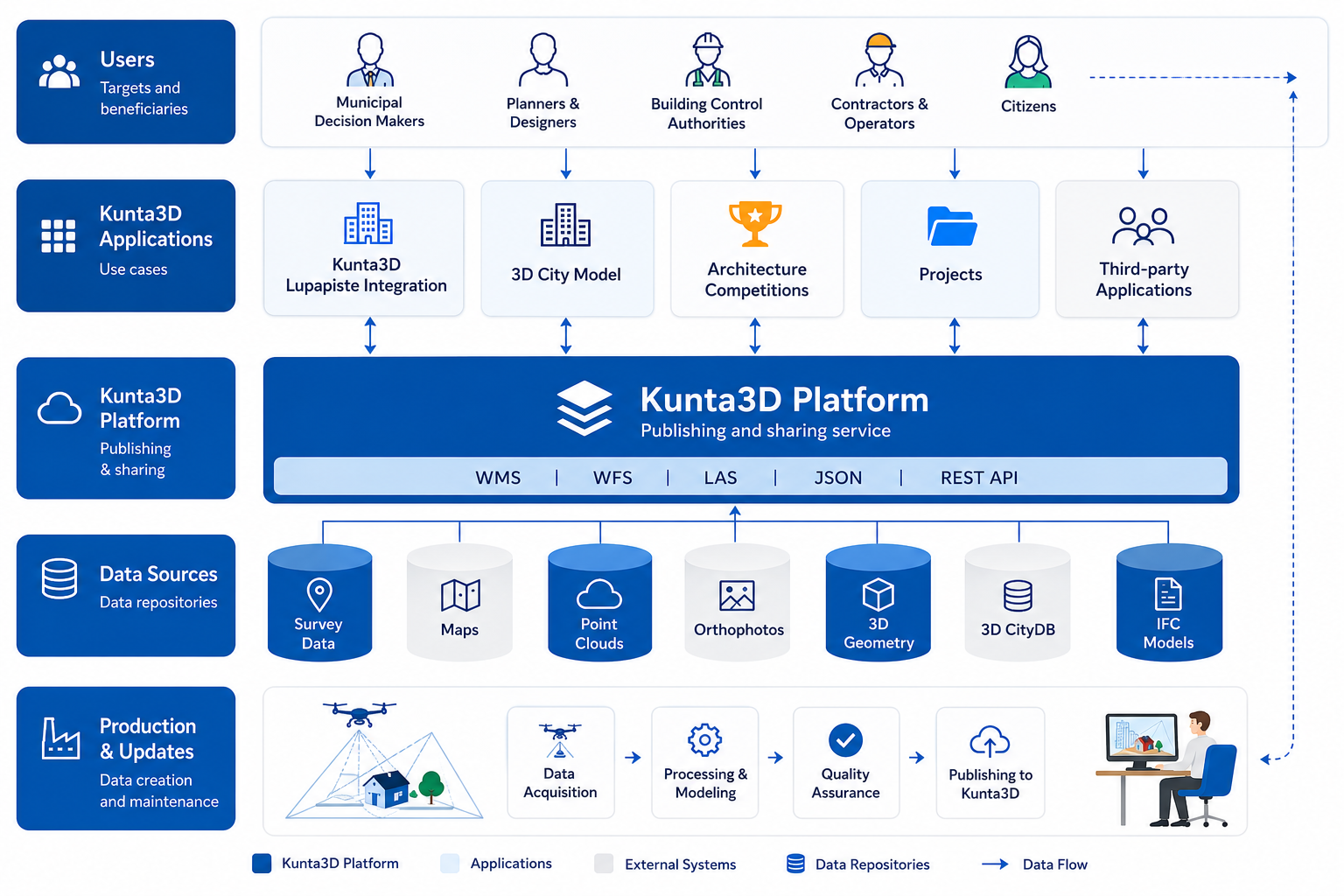Click the 3D Geometry cube icon
The image size is (1344, 896).
[878, 595]
